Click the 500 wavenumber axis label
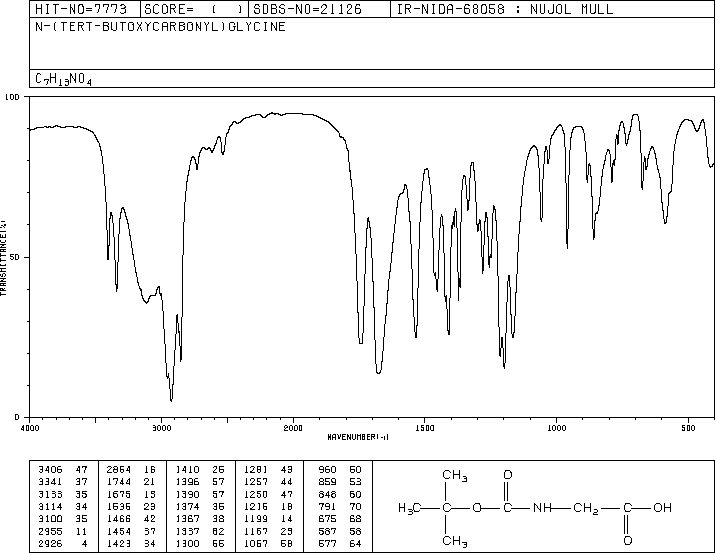The image size is (715, 553). [688, 428]
